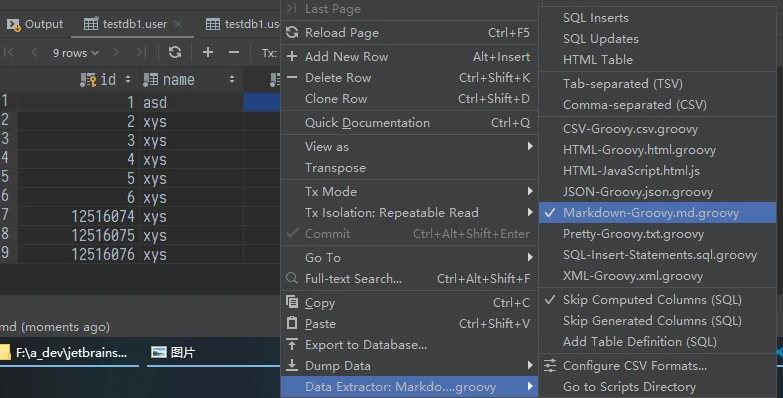Open Configure CSV Formats dialog
The width and height of the screenshot is (783, 398).
coord(657,366)
